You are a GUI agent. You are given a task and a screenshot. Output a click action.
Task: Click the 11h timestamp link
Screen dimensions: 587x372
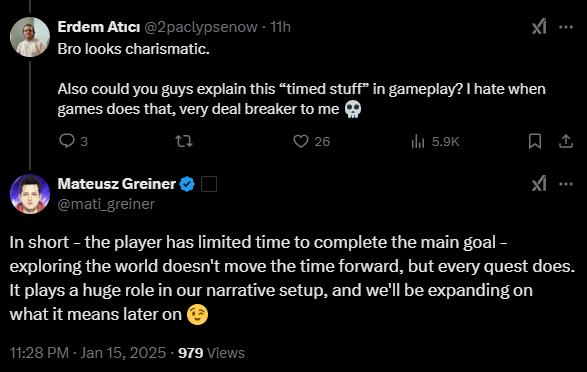[x=280, y=27]
